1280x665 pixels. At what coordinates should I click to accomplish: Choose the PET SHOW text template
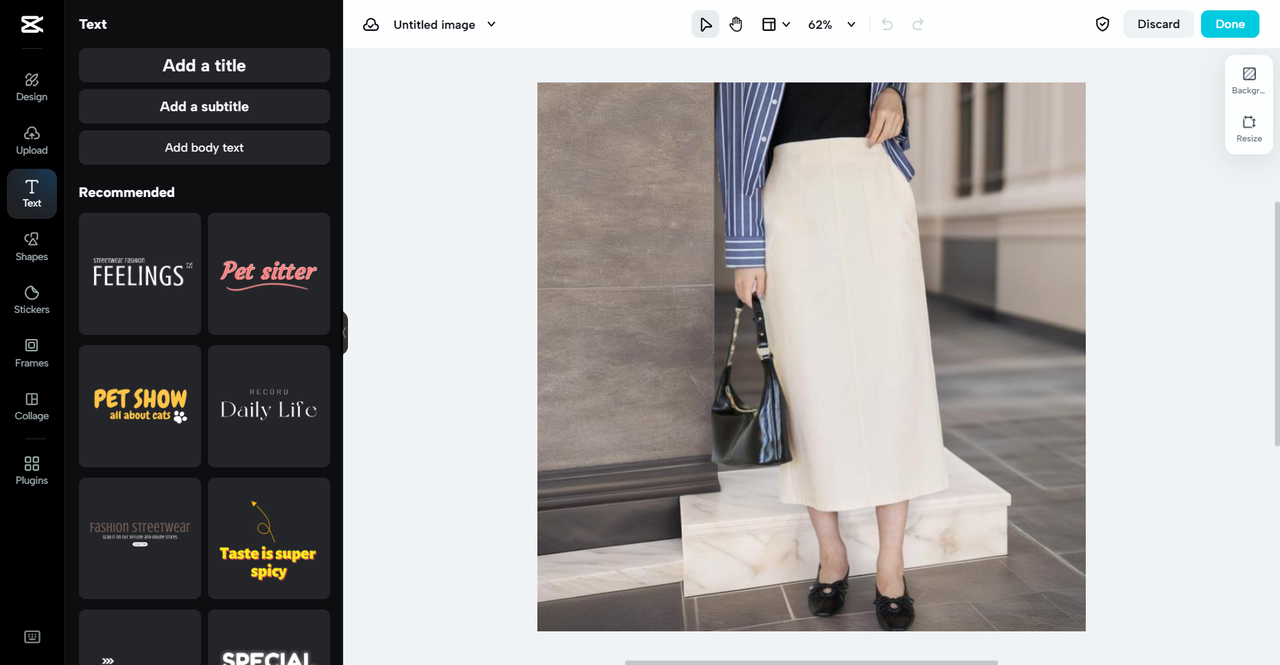pos(140,406)
